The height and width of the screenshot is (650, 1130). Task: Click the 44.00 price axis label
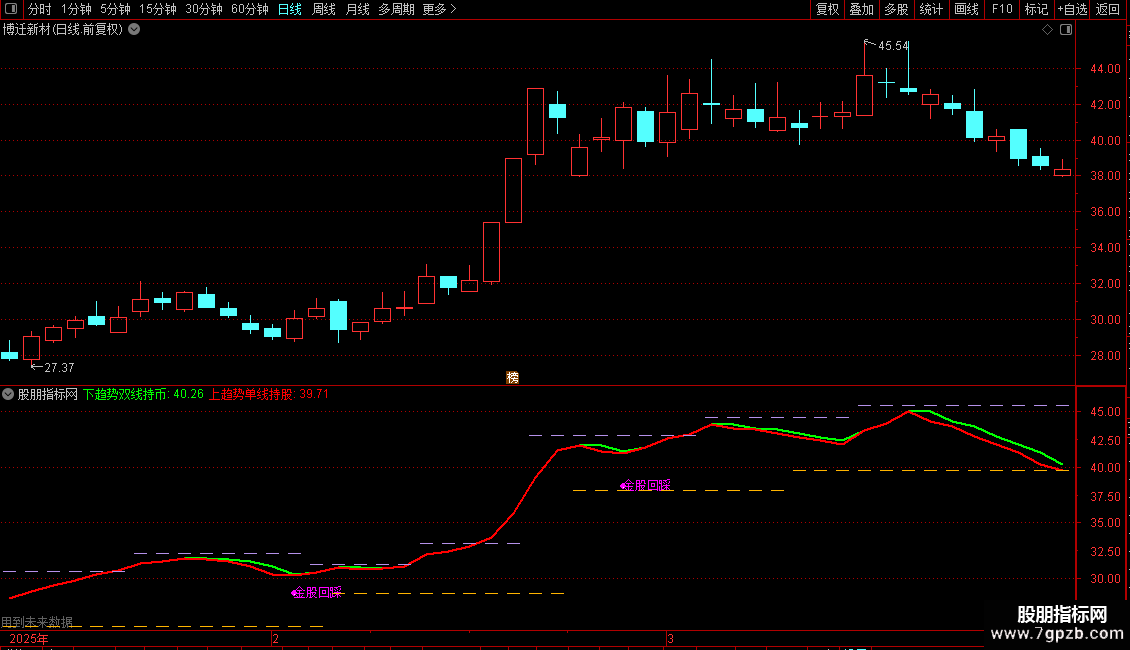(x=1105, y=69)
